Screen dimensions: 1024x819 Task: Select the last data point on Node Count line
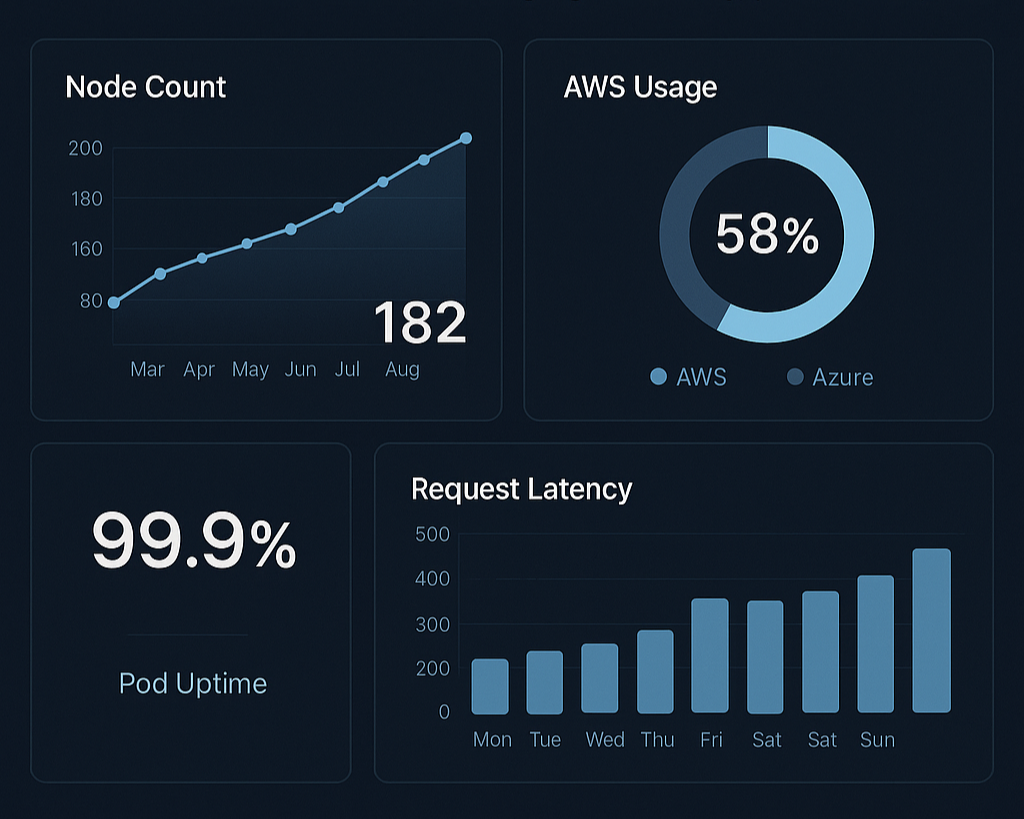(x=465, y=138)
